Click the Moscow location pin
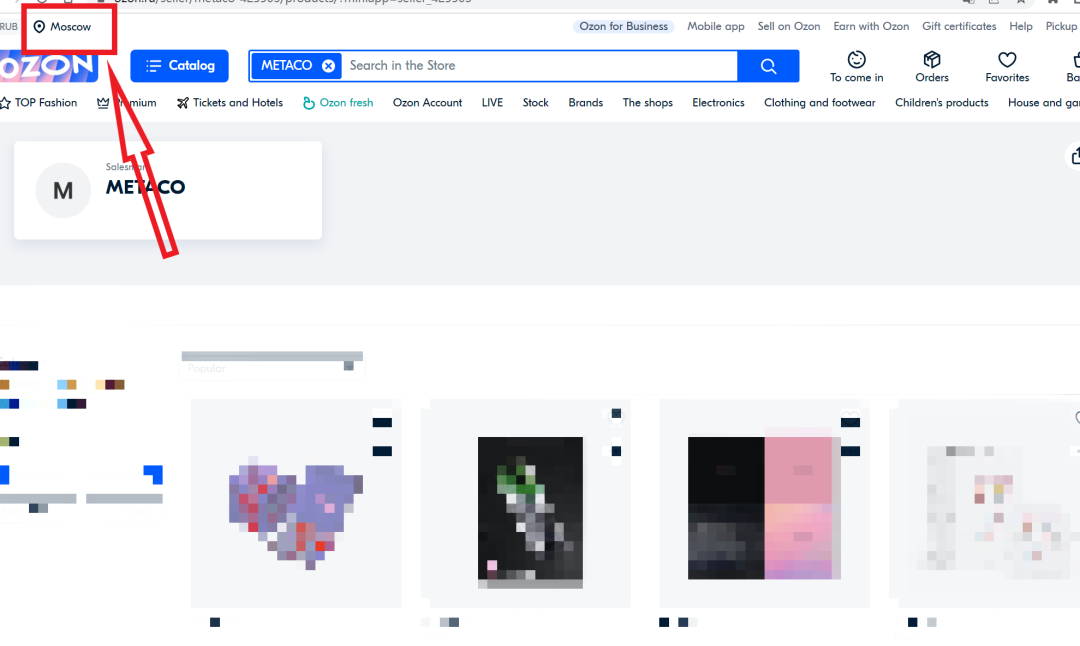Screen dimensions: 1080x646 [40, 27]
